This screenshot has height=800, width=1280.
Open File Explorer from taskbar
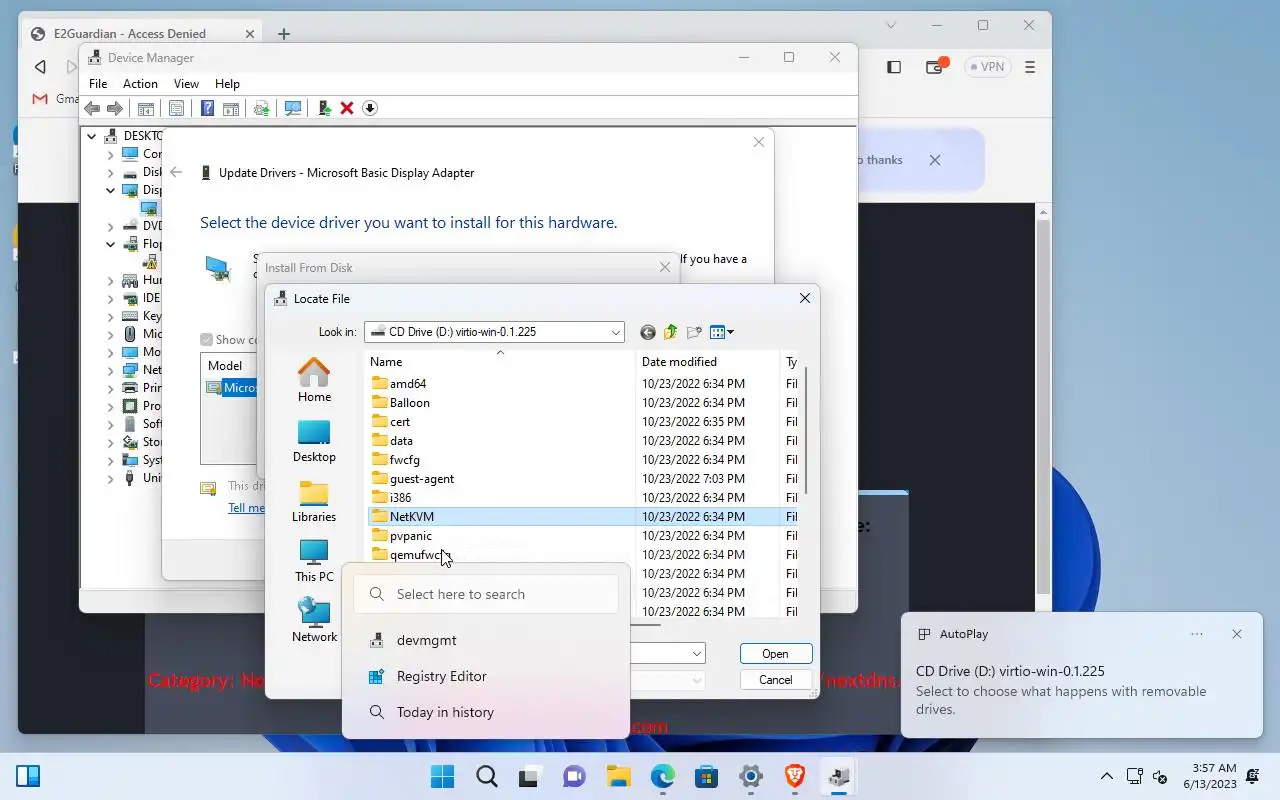pos(618,776)
